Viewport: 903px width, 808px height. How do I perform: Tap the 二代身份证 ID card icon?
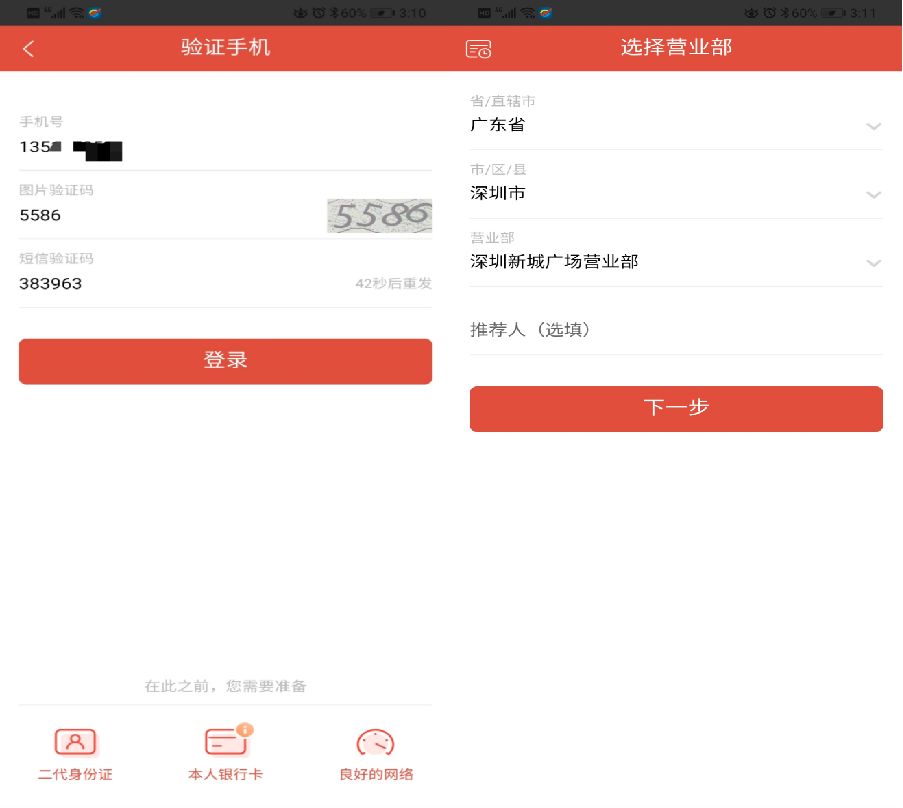(x=75, y=742)
